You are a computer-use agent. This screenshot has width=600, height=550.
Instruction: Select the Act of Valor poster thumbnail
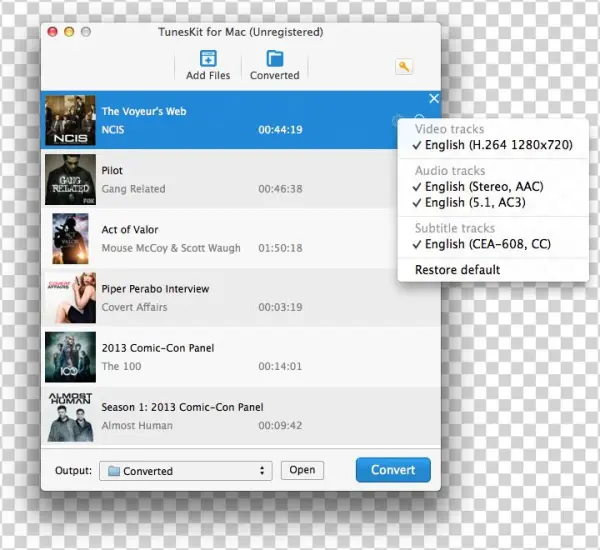tap(70, 238)
